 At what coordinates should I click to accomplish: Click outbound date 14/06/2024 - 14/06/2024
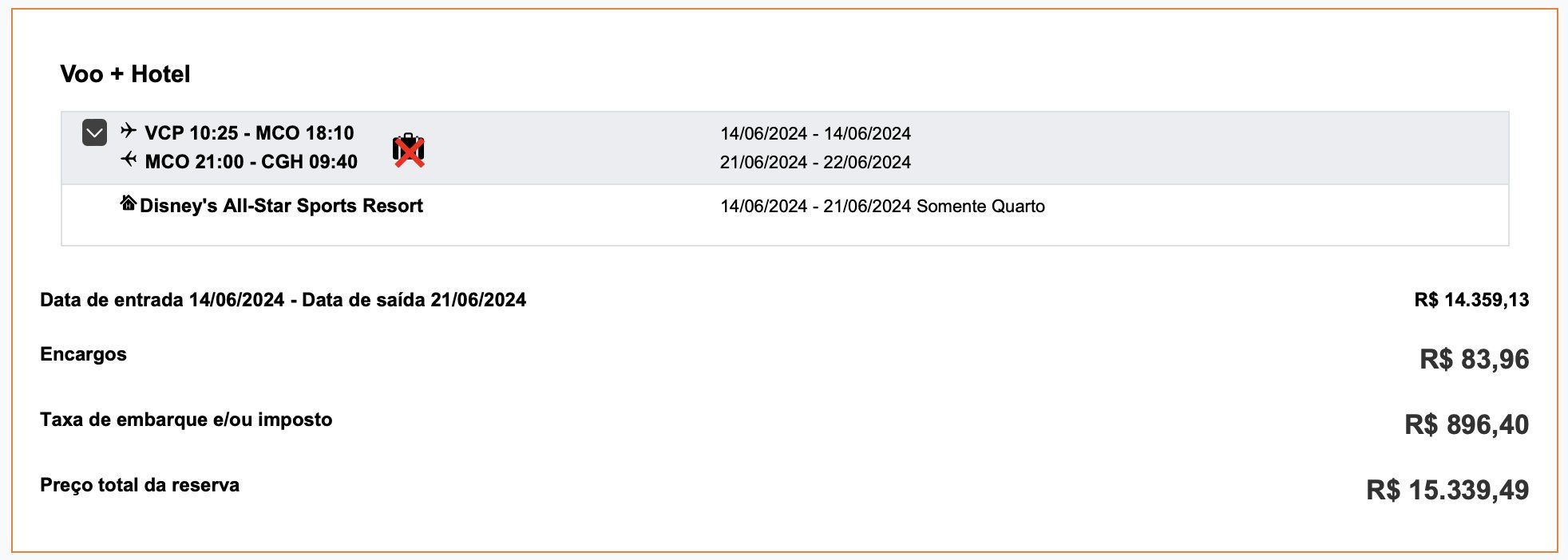coord(815,133)
